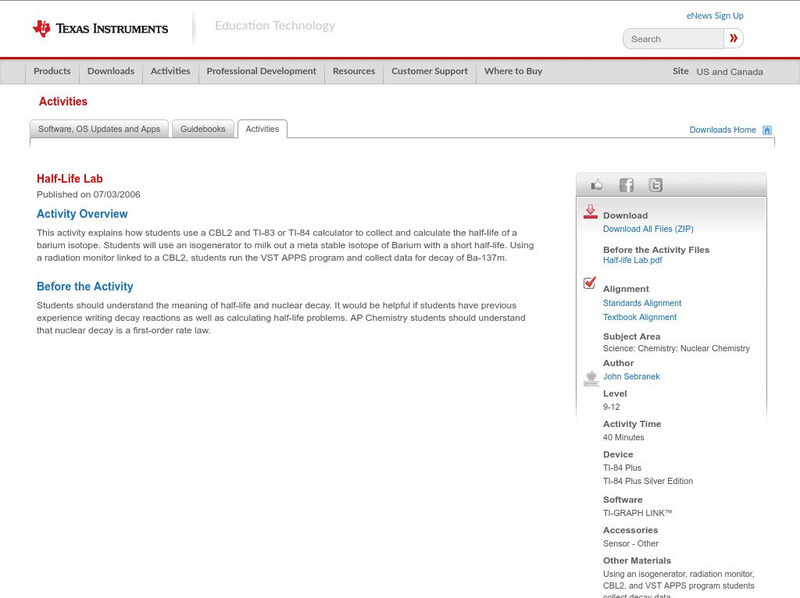Click the 'Published on 07/03/2006' text

[88, 194]
